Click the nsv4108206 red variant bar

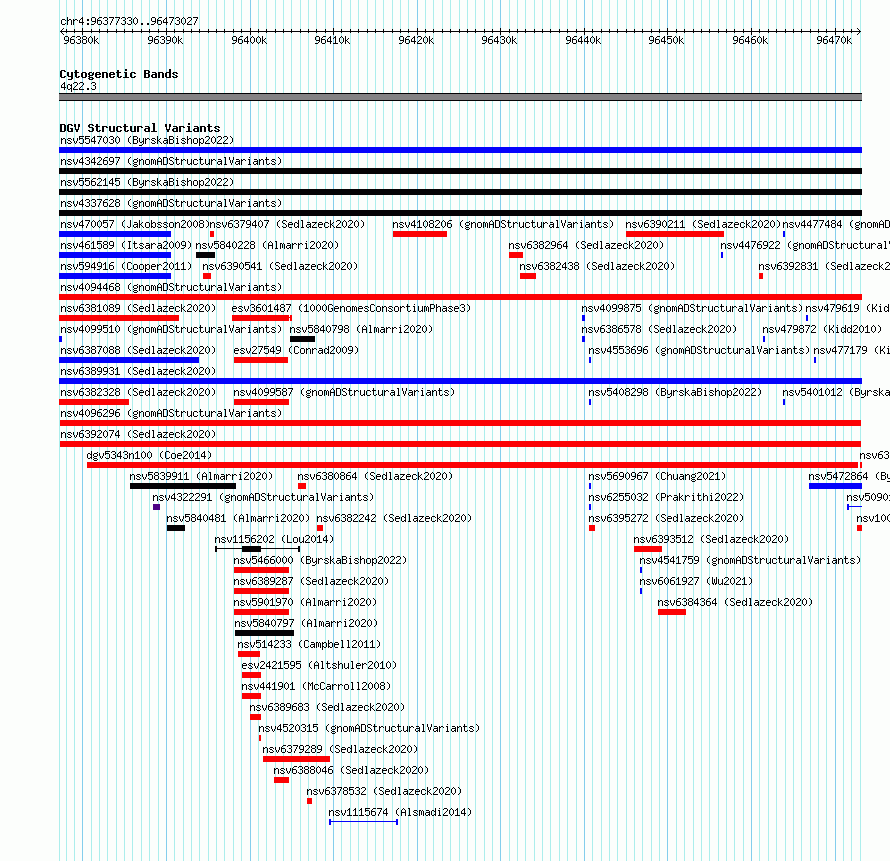point(419,234)
